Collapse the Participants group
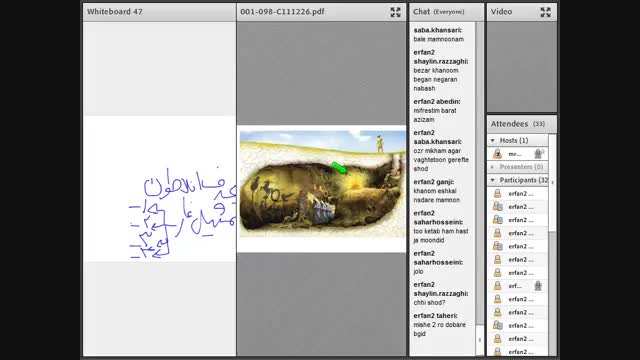Screen dimensions: 640x360 coord(493,180)
